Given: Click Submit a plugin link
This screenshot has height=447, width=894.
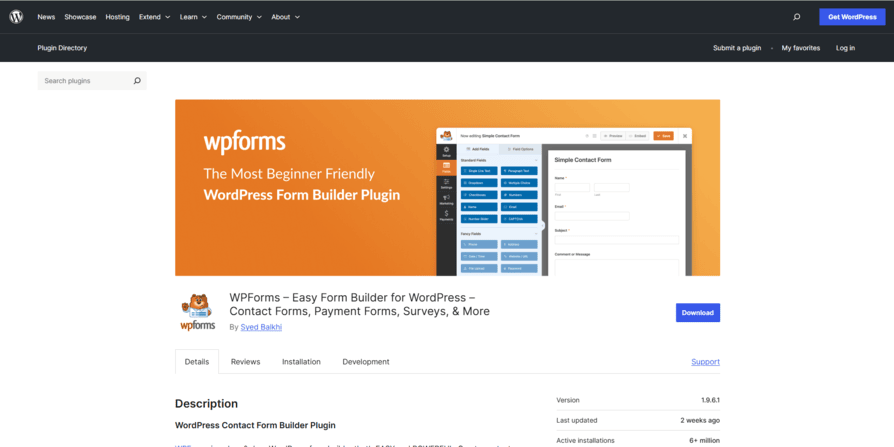Looking at the screenshot, I should 737,48.
